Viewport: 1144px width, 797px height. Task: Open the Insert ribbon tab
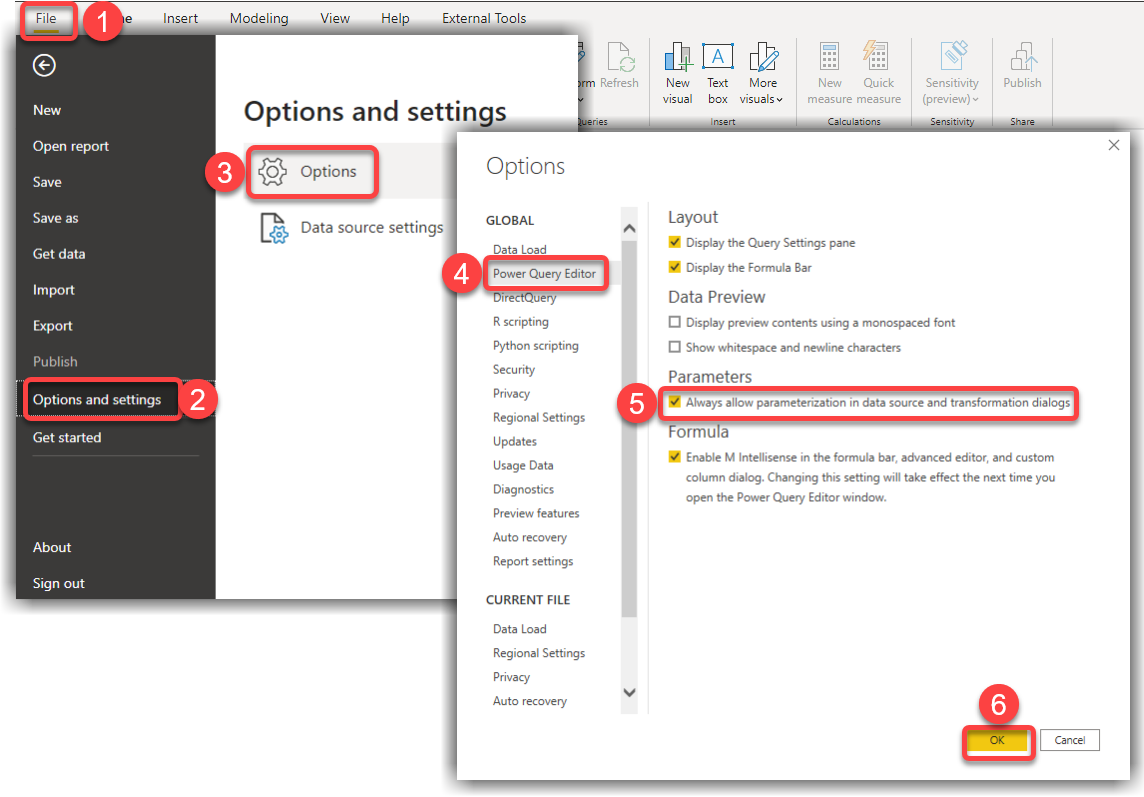click(x=180, y=18)
